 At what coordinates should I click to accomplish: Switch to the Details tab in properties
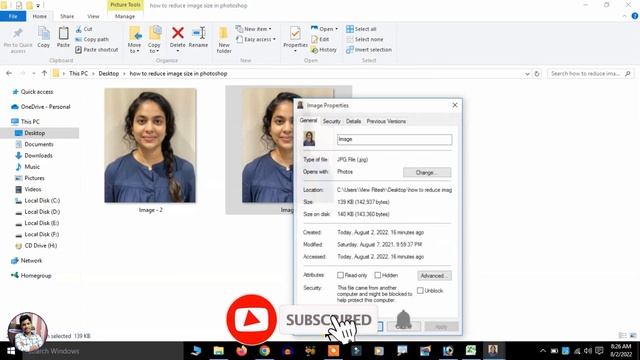[x=353, y=121]
